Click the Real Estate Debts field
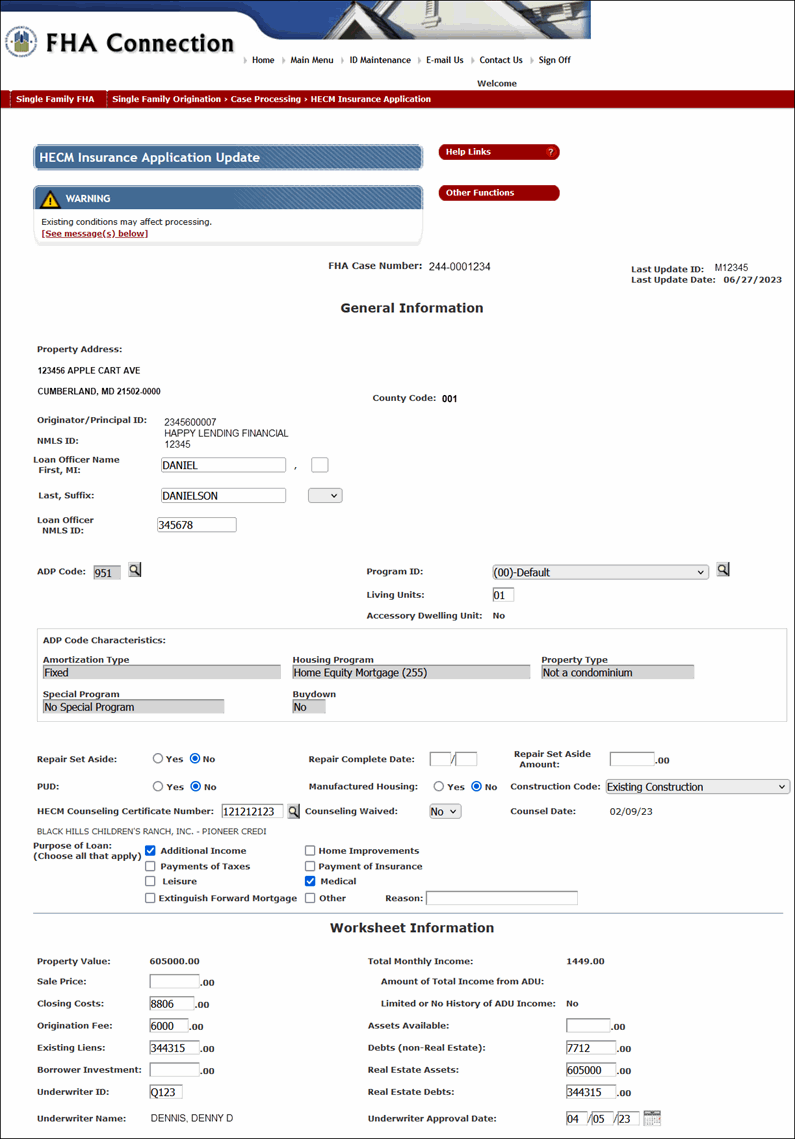 point(591,1092)
